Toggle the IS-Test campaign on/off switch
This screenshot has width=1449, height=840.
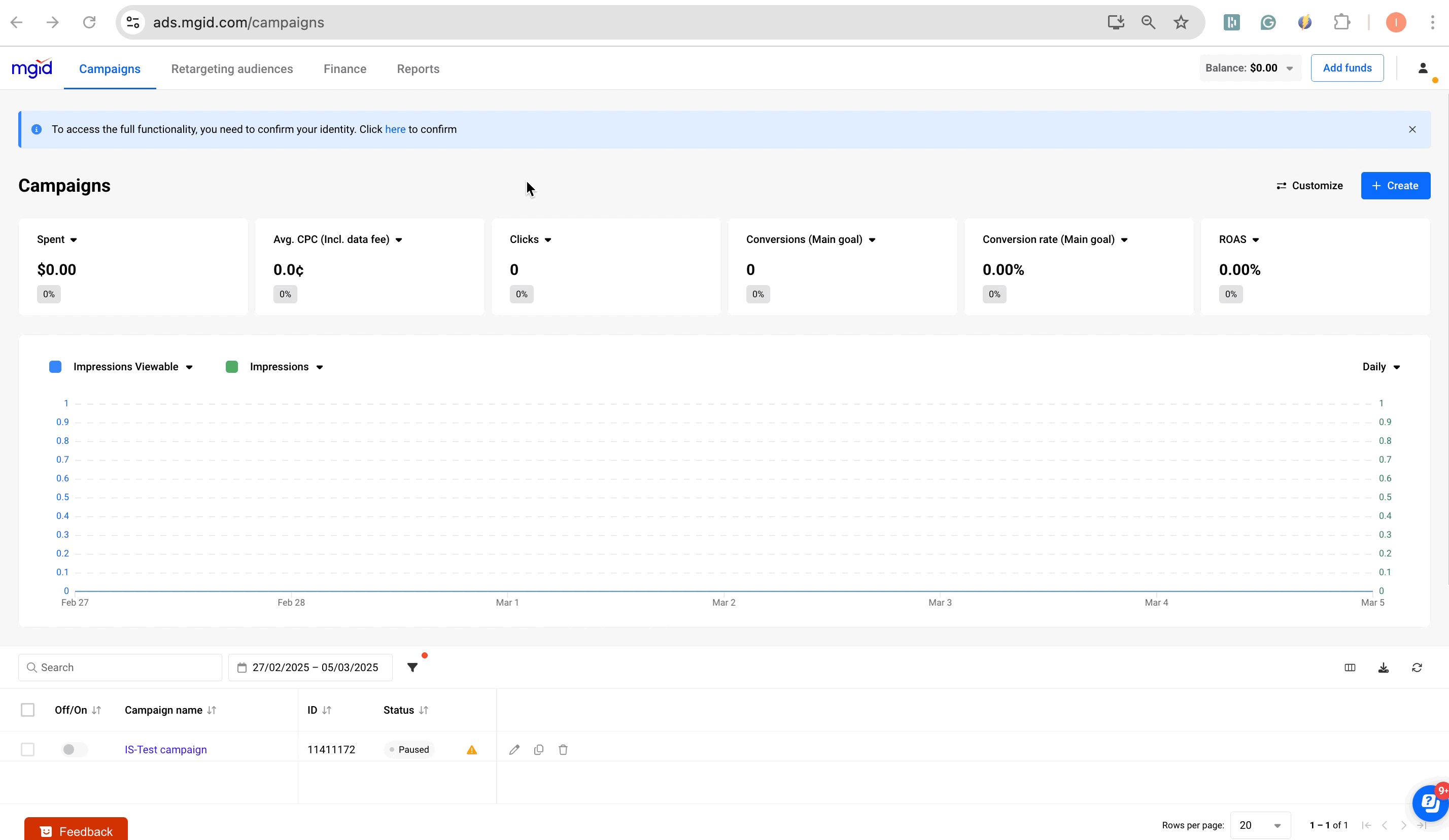click(x=74, y=749)
